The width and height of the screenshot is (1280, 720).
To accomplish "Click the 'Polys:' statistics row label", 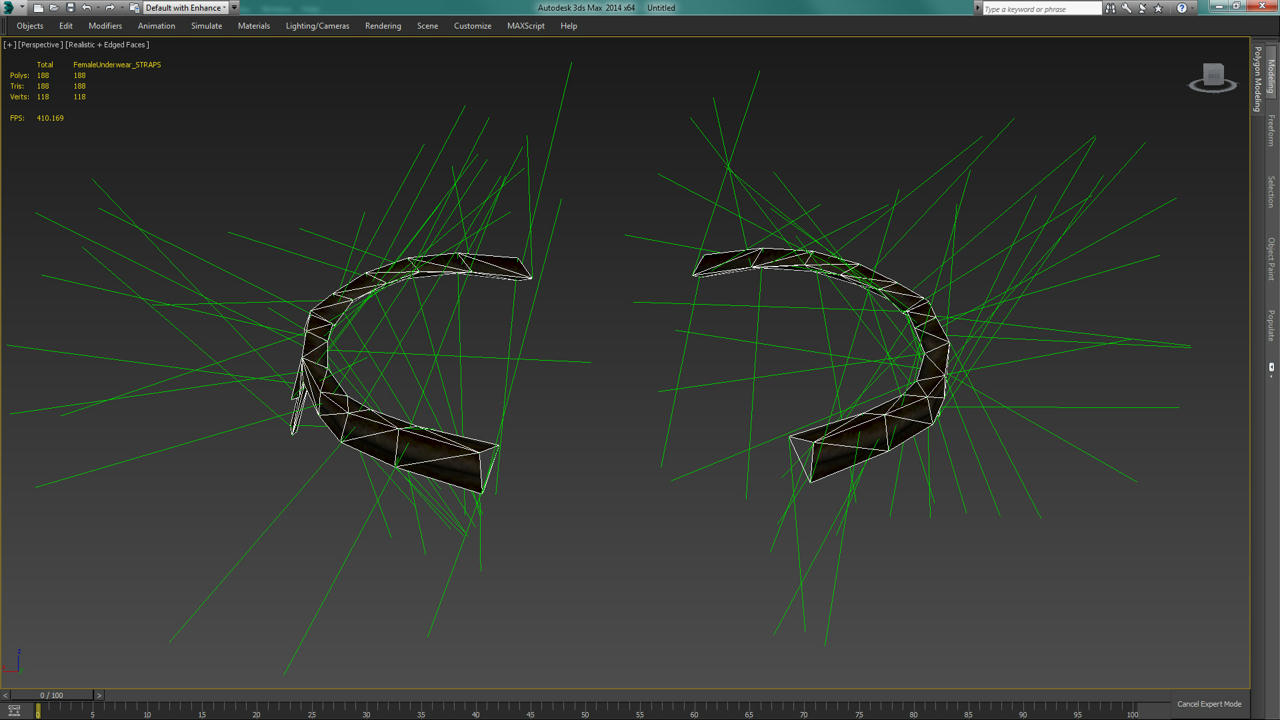I will click(x=20, y=75).
